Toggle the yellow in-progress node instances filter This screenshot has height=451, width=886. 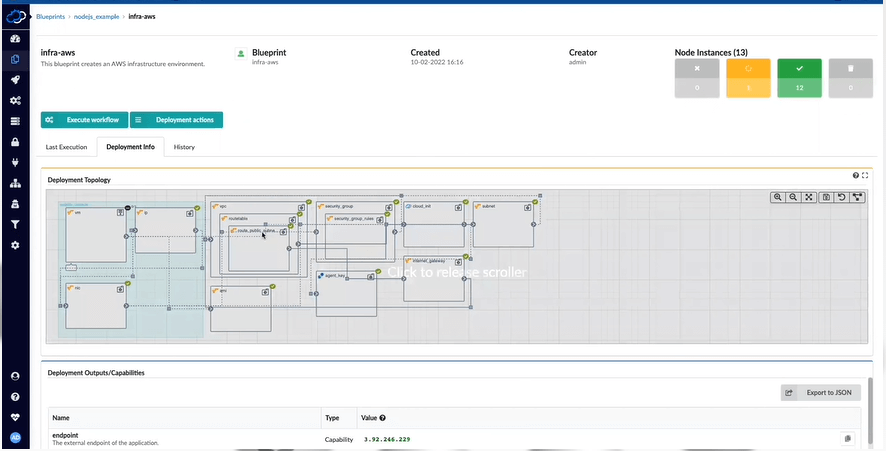pos(748,69)
